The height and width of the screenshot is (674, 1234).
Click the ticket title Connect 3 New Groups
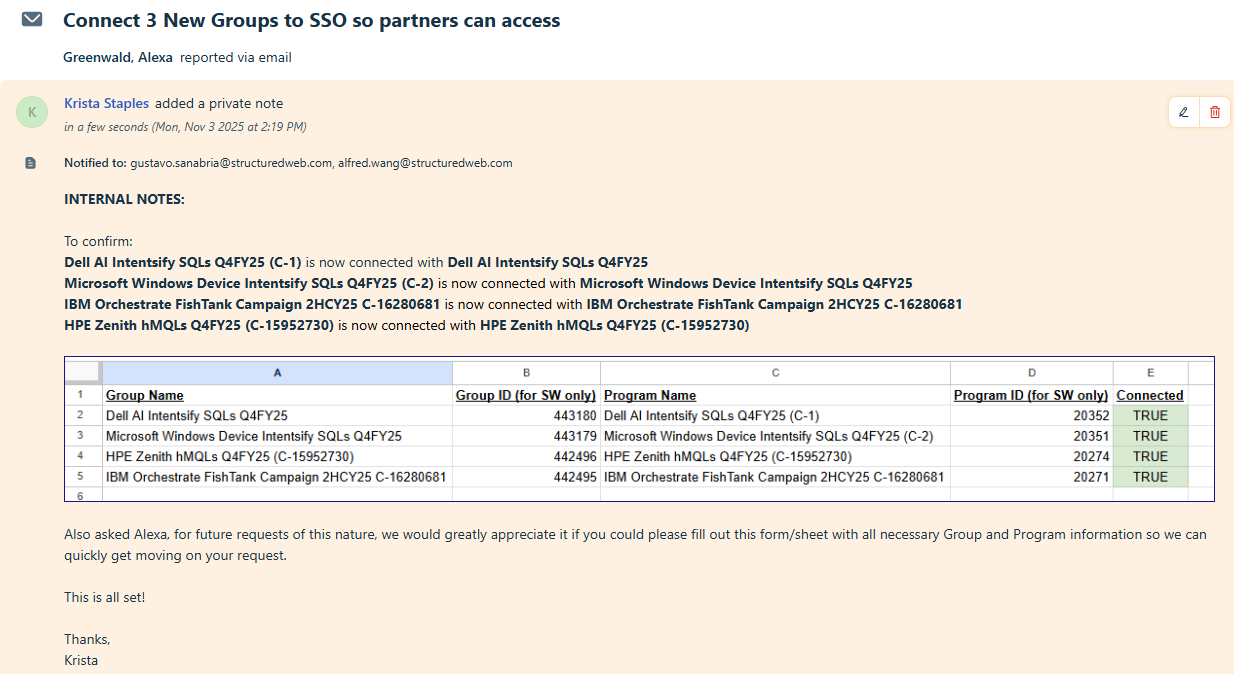point(311,20)
